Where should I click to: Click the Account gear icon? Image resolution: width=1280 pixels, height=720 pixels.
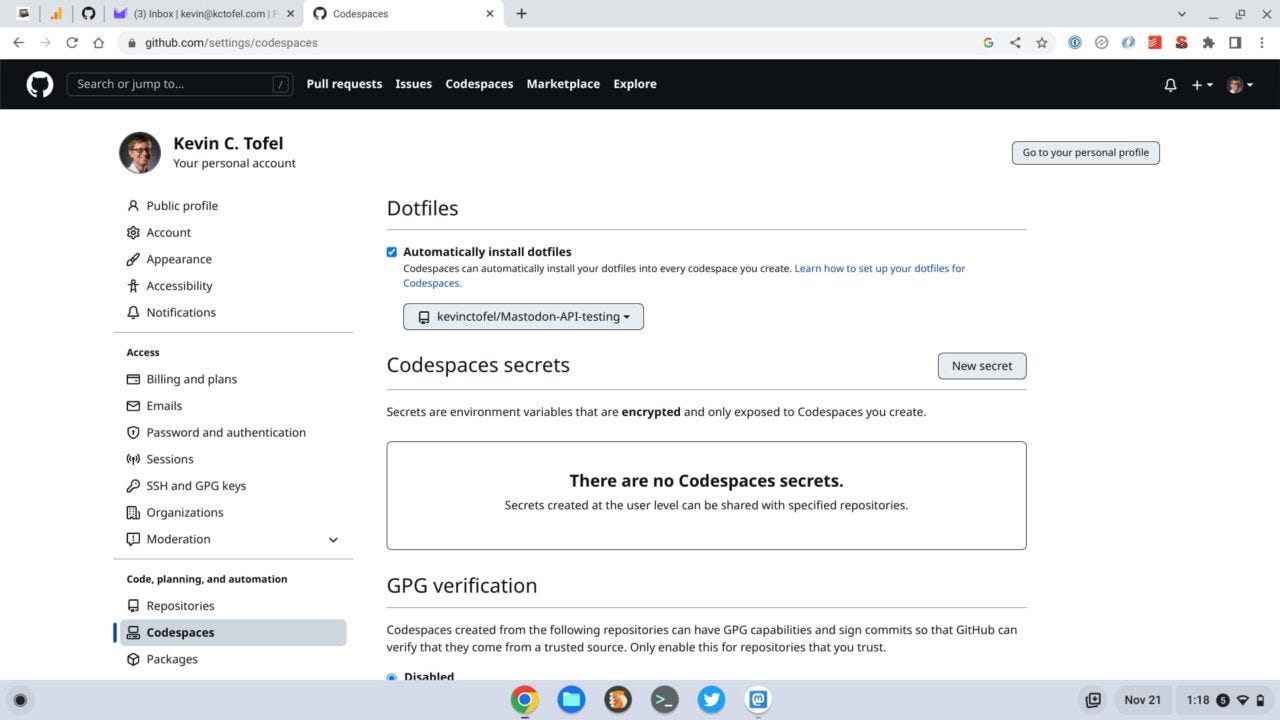[133, 233]
